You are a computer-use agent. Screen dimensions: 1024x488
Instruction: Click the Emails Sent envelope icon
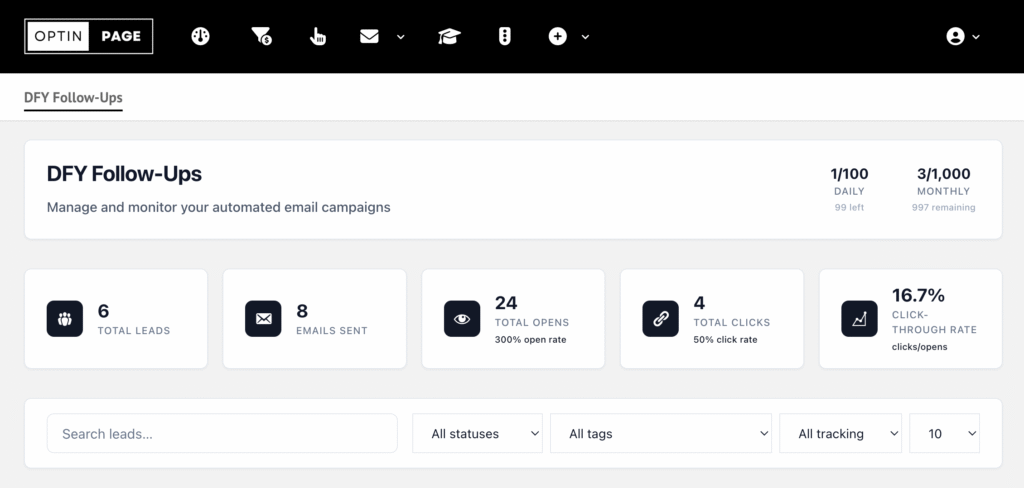[x=263, y=318]
